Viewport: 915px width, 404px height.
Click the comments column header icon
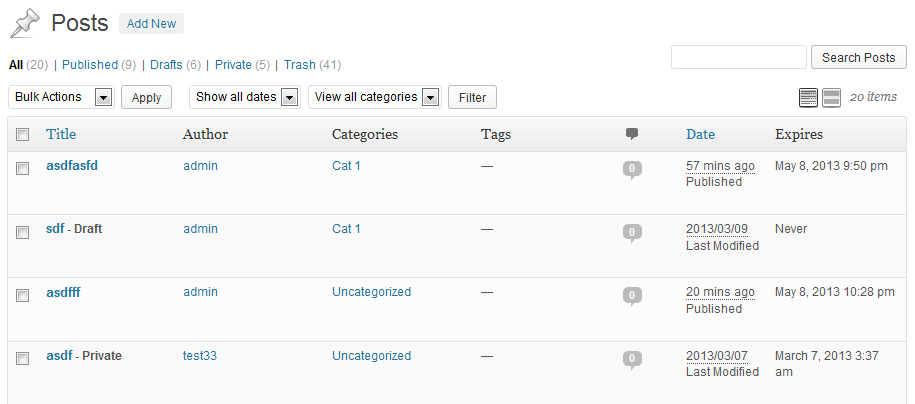point(632,134)
